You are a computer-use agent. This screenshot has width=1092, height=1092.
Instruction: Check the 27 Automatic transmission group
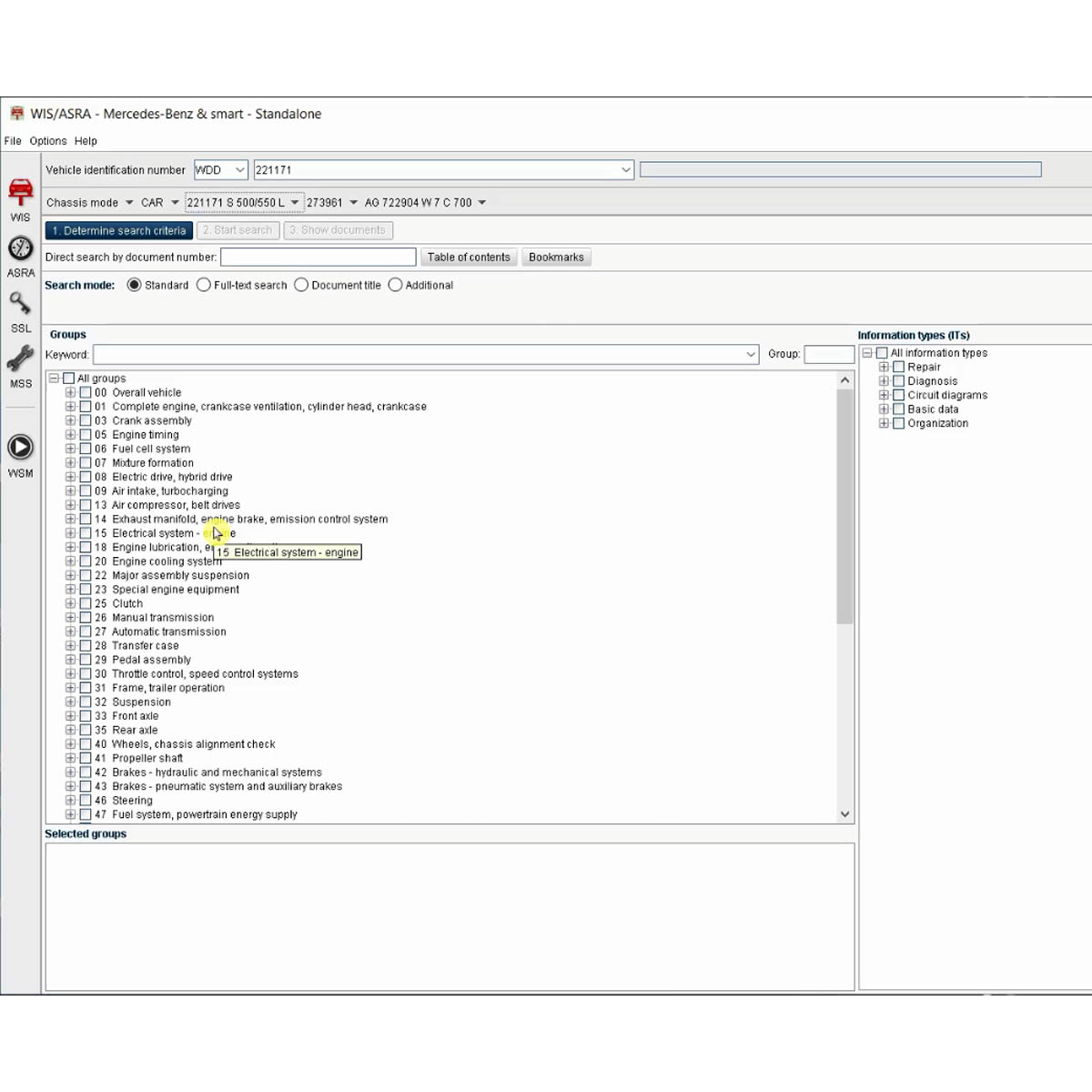point(86,632)
